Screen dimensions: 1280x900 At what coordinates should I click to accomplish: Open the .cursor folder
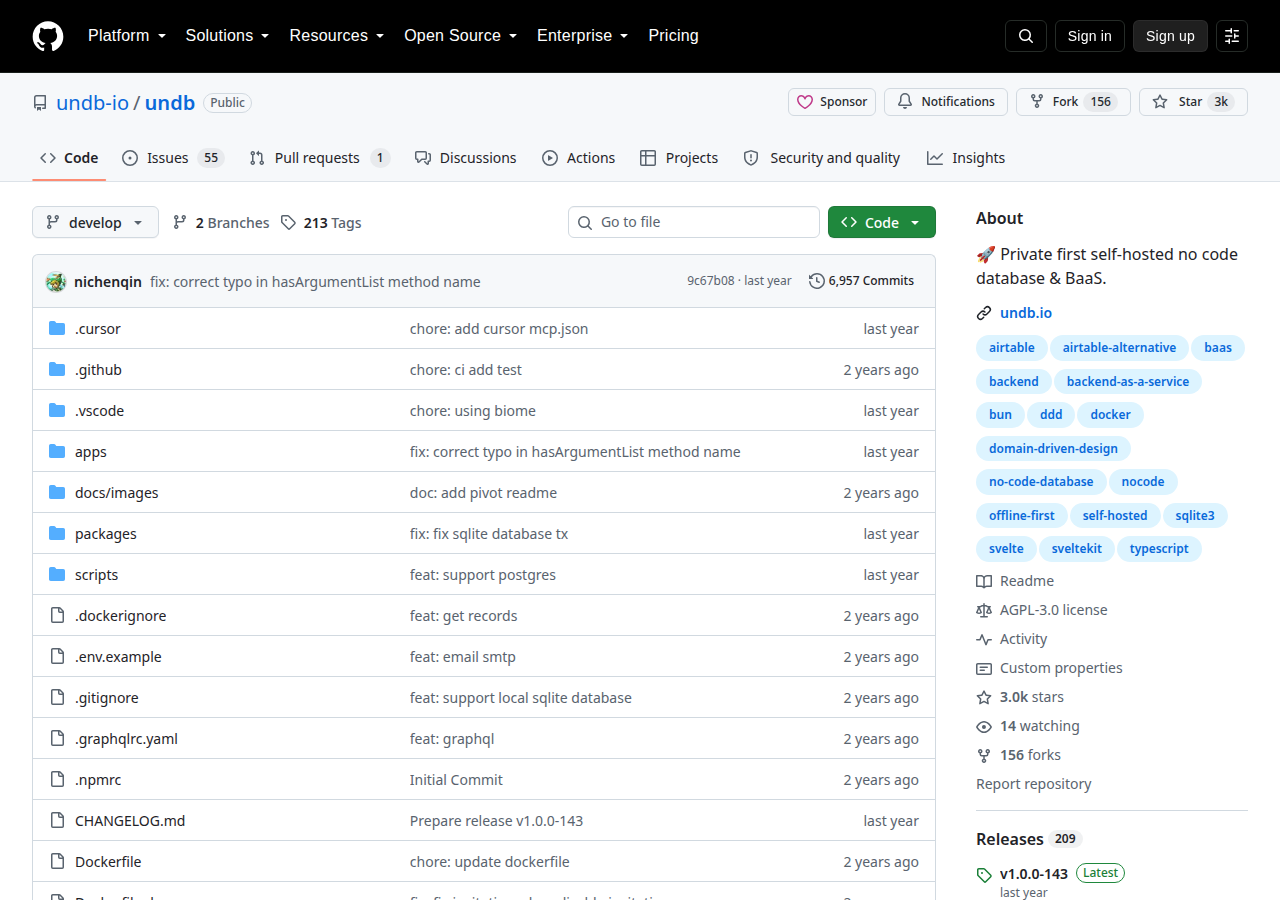98,329
